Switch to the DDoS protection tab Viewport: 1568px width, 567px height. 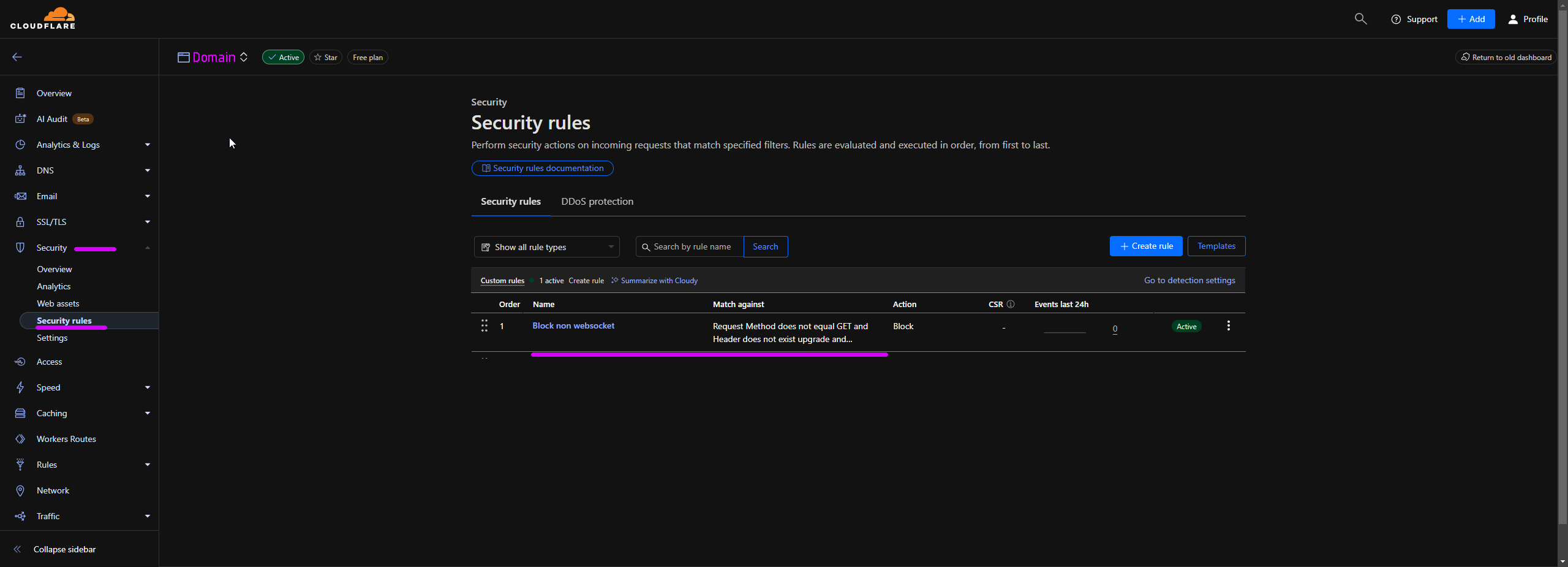click(597, 202)
